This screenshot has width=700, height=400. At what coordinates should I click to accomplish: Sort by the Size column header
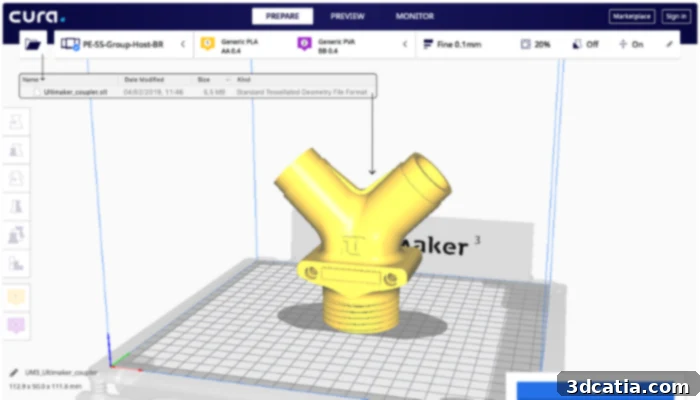[x=204, y=79]
